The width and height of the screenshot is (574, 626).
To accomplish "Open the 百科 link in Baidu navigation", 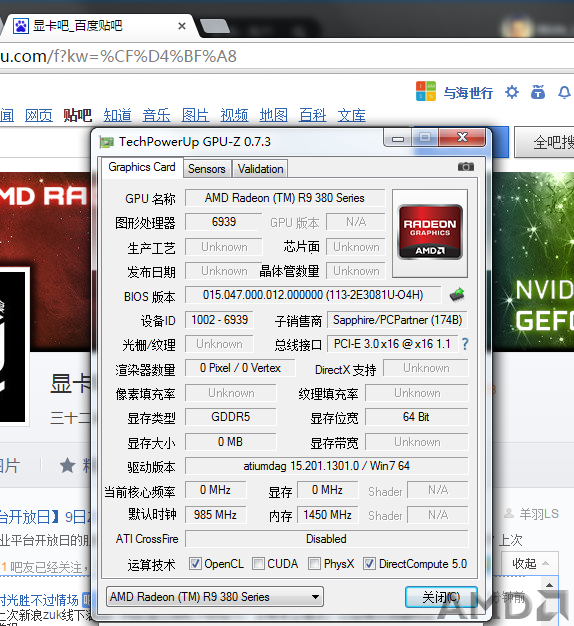I will click(313, 115).
